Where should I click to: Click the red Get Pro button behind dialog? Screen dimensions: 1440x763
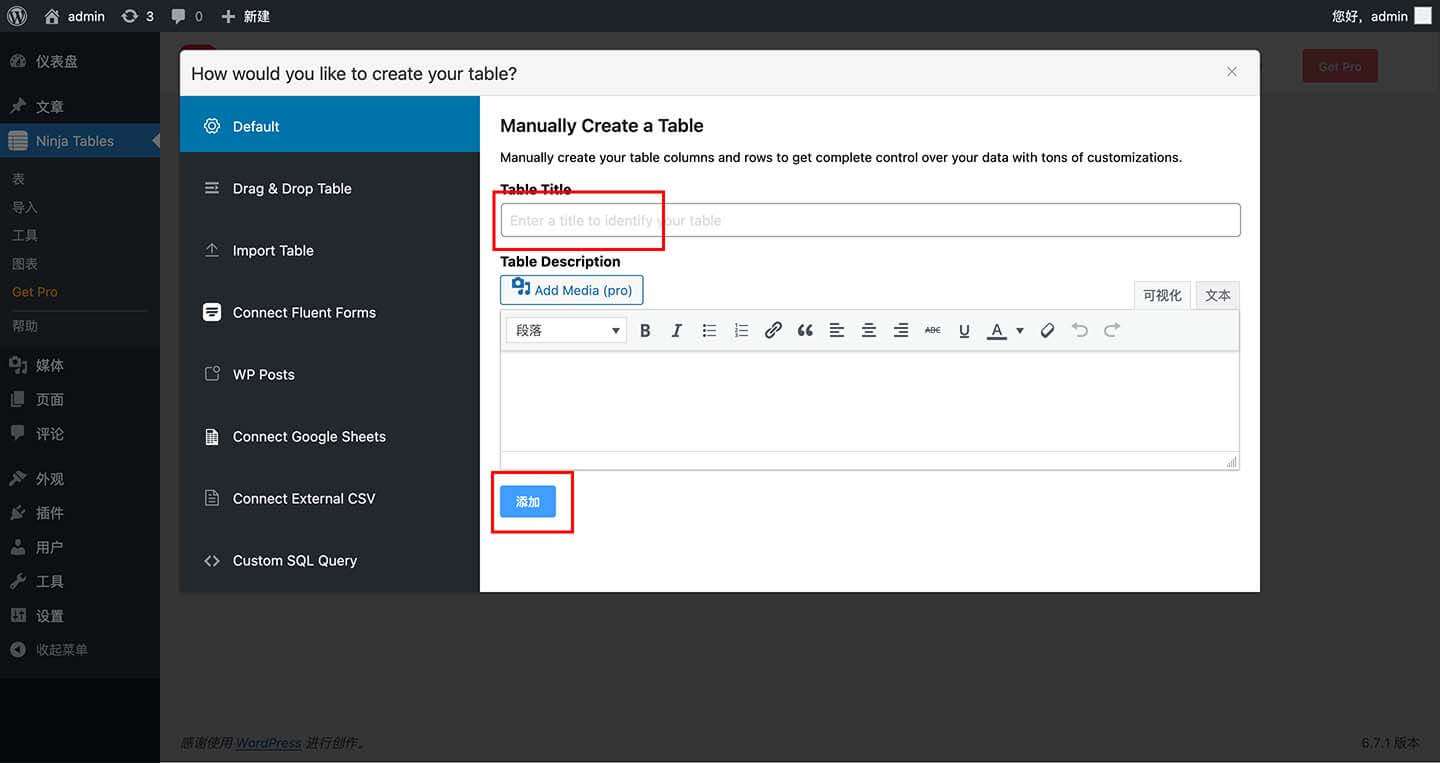(1340, 66)
